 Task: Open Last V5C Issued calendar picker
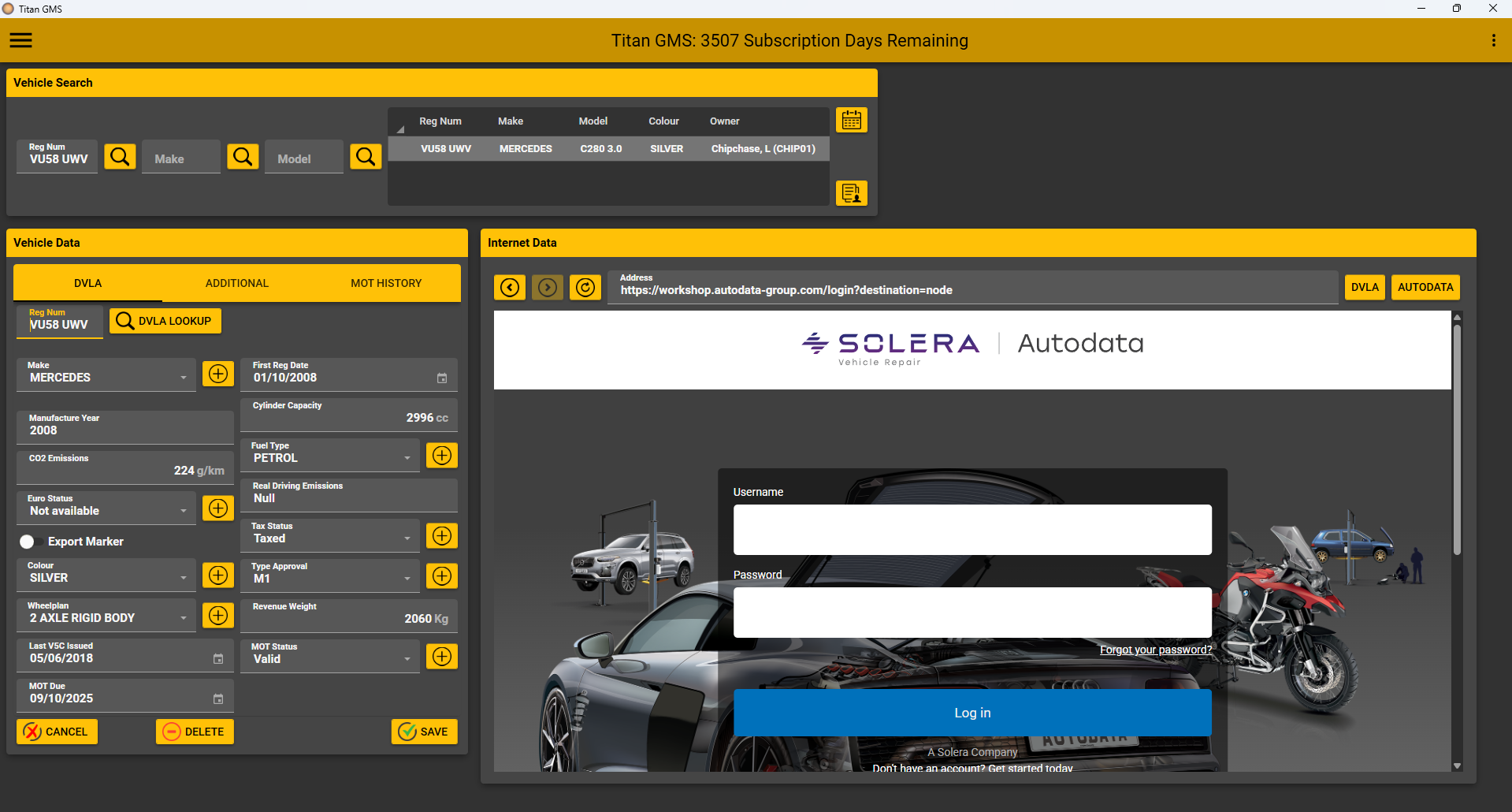pos(218,659)
